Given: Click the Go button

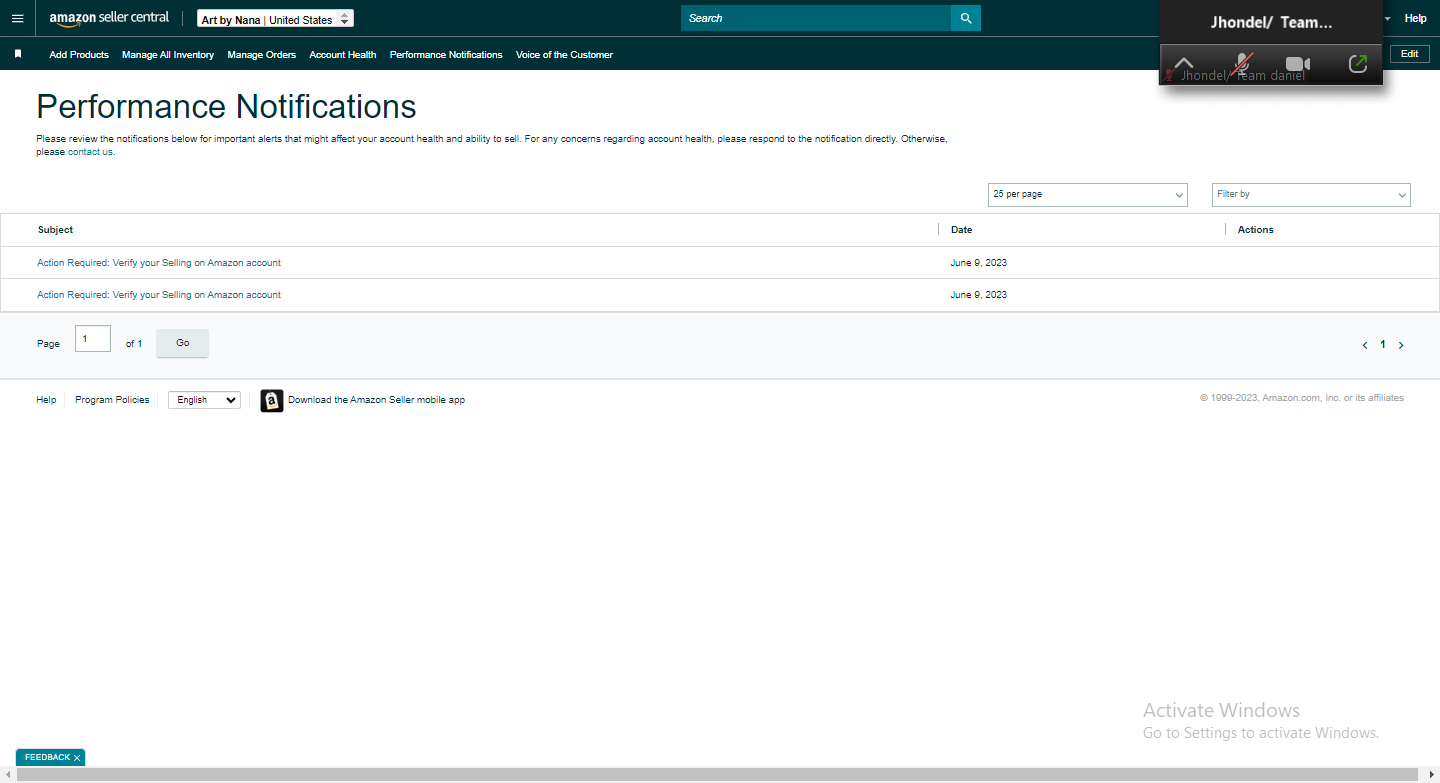Looking at the screenshot, I should click(x=183, y=343).
